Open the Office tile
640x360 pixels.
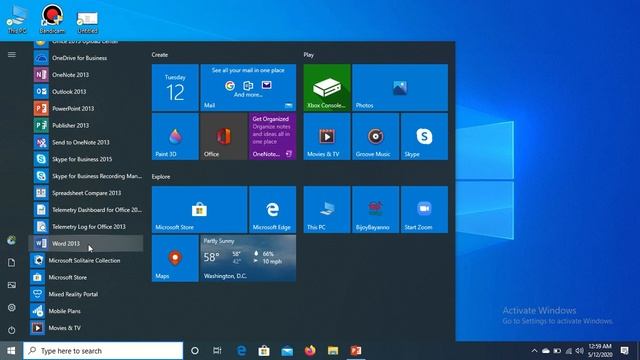[224, 136]
